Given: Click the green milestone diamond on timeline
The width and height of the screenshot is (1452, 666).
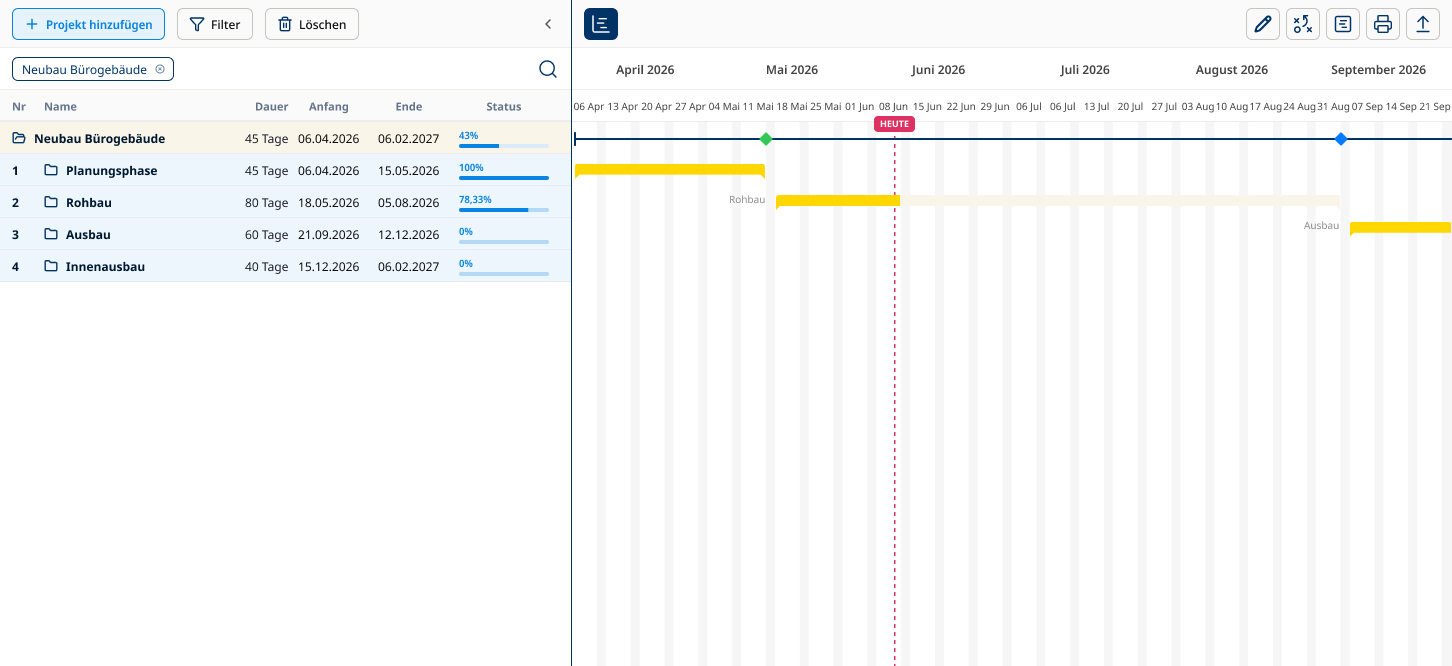Looking at the screenshot, I should [766, 139].
